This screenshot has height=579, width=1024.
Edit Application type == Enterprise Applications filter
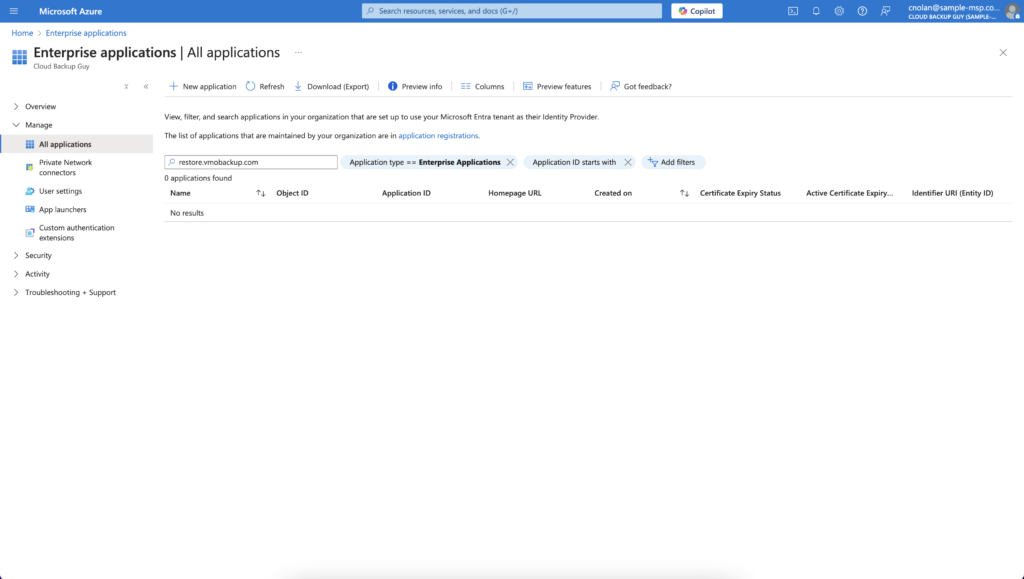coord(424,162)
